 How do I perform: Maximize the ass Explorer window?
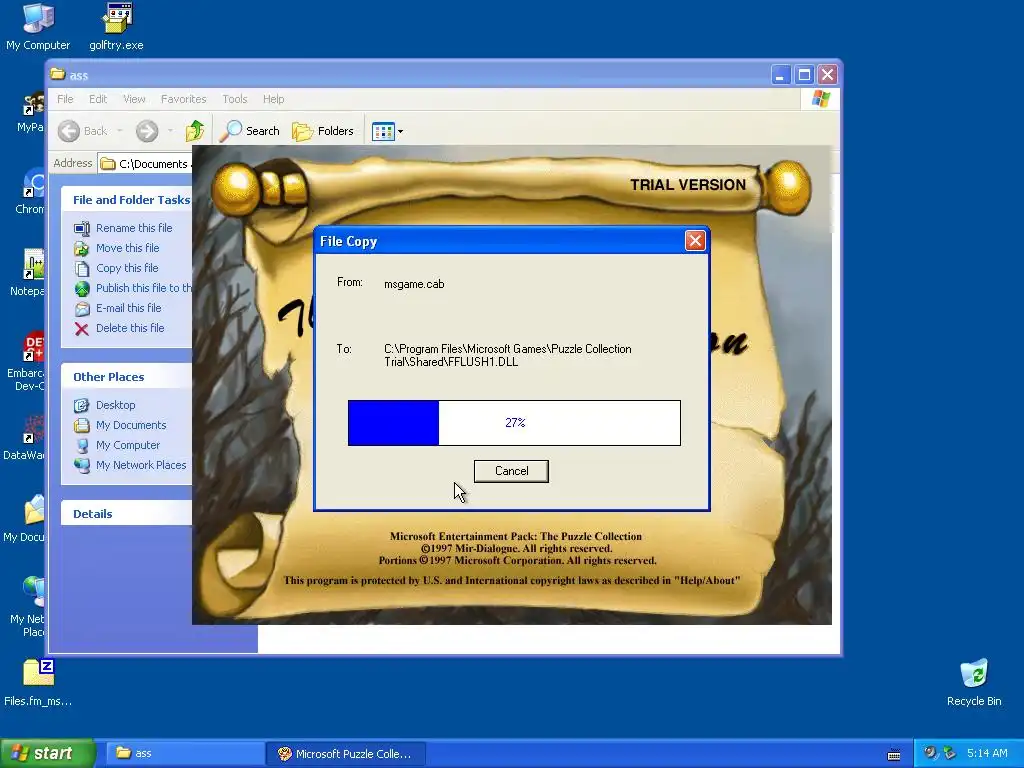804,75
